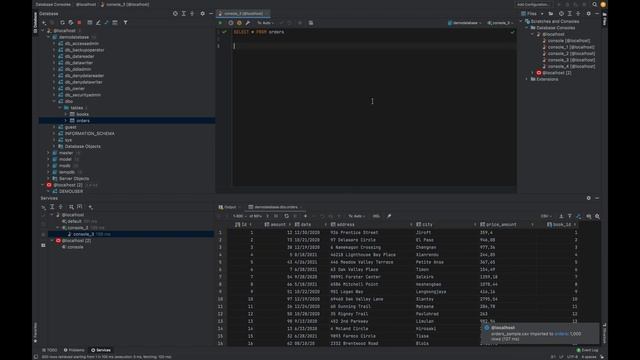The image size is (640, 360).
Task: Open the table editor icon in Database toolbar
Action: pyautogui.click(x=90, y=23)
